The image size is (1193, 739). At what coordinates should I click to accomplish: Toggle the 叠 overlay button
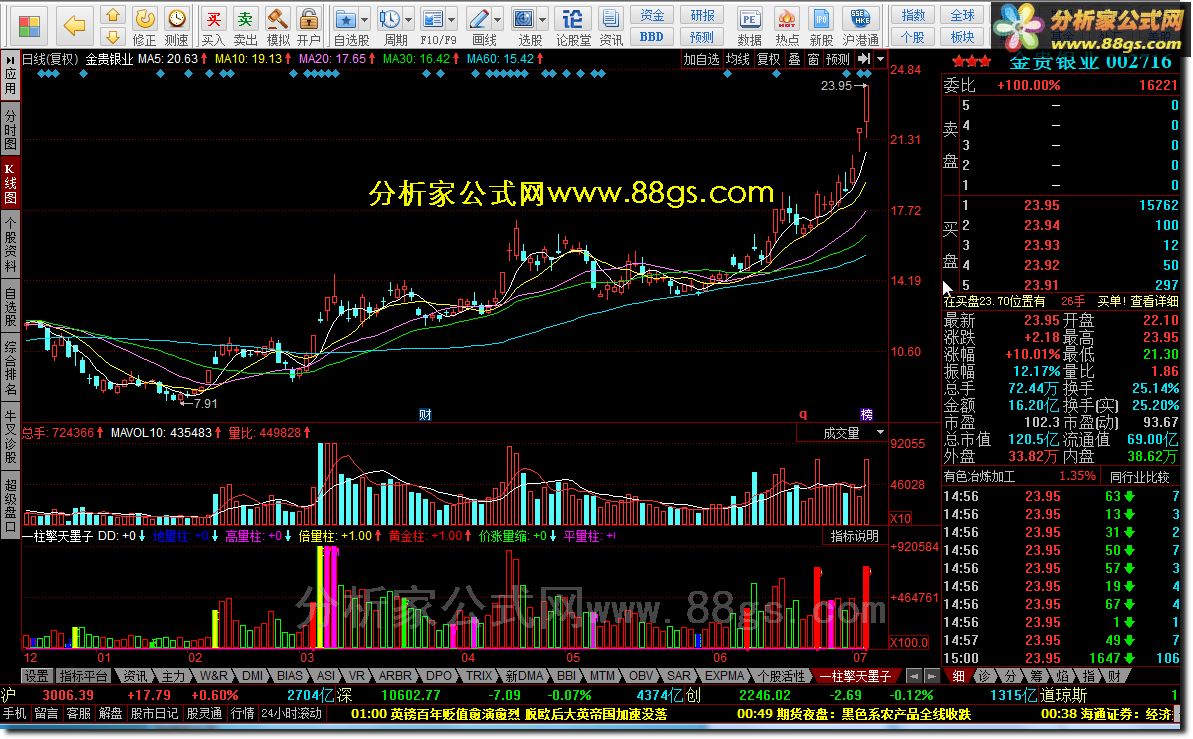794,59
